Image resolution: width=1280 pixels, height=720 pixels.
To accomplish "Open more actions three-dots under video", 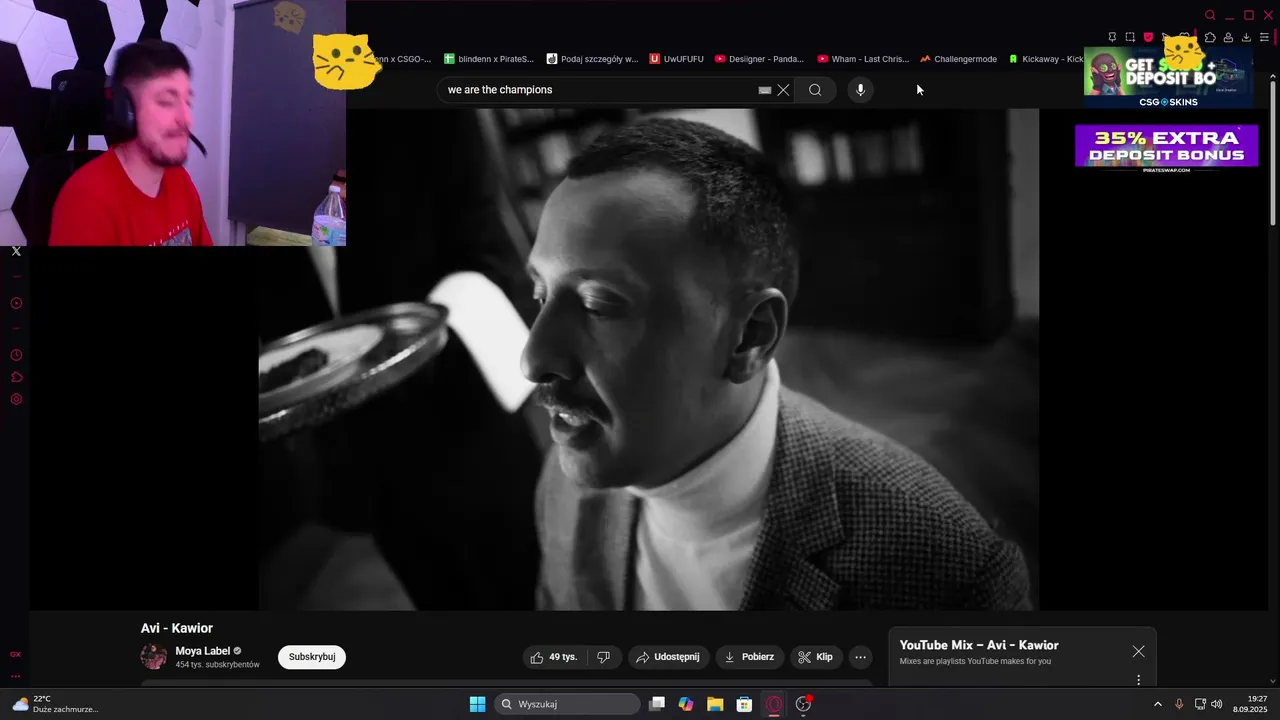I will click(x=860, y=657).
